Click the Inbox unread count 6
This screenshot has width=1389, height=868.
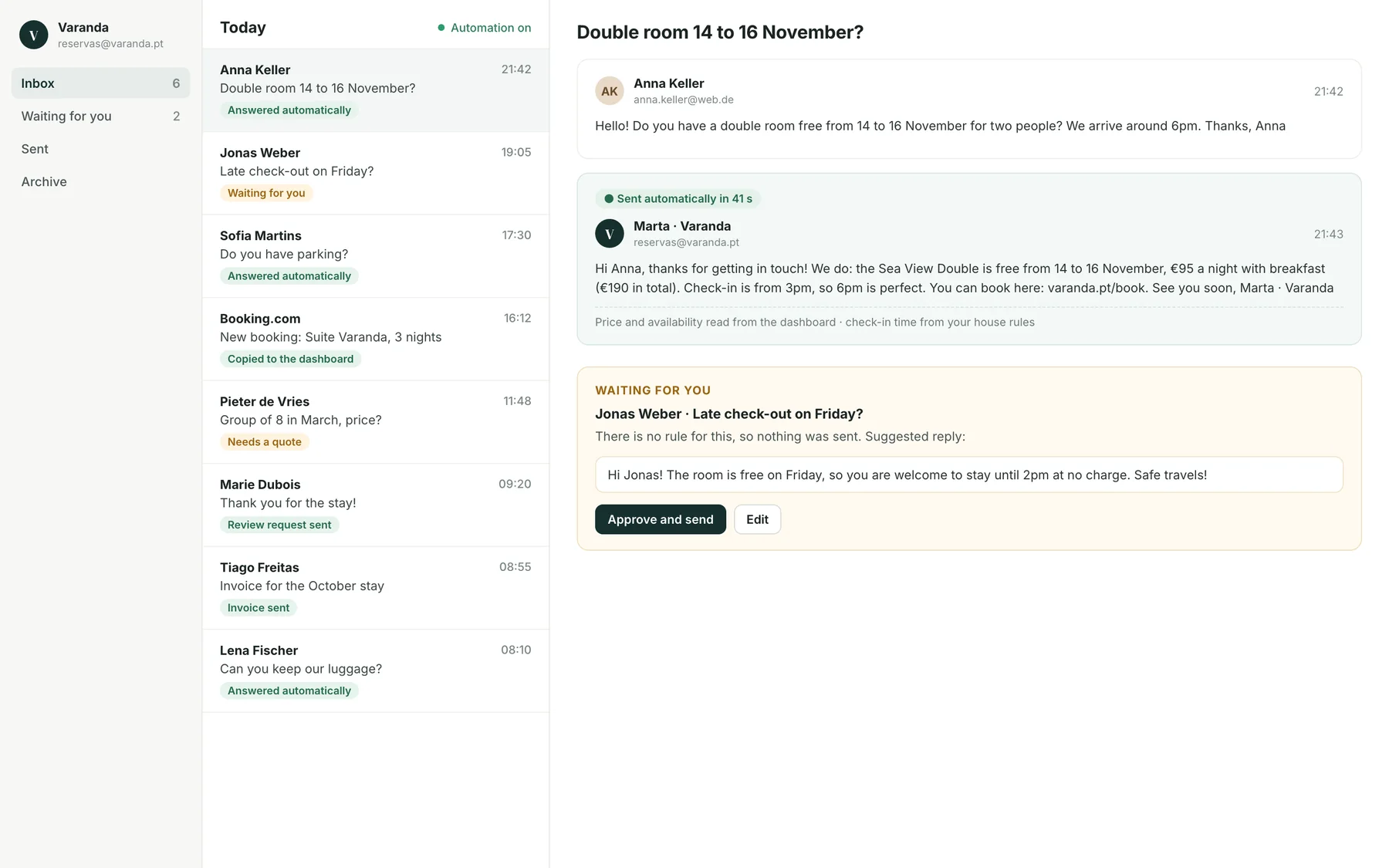pos(176,83)
